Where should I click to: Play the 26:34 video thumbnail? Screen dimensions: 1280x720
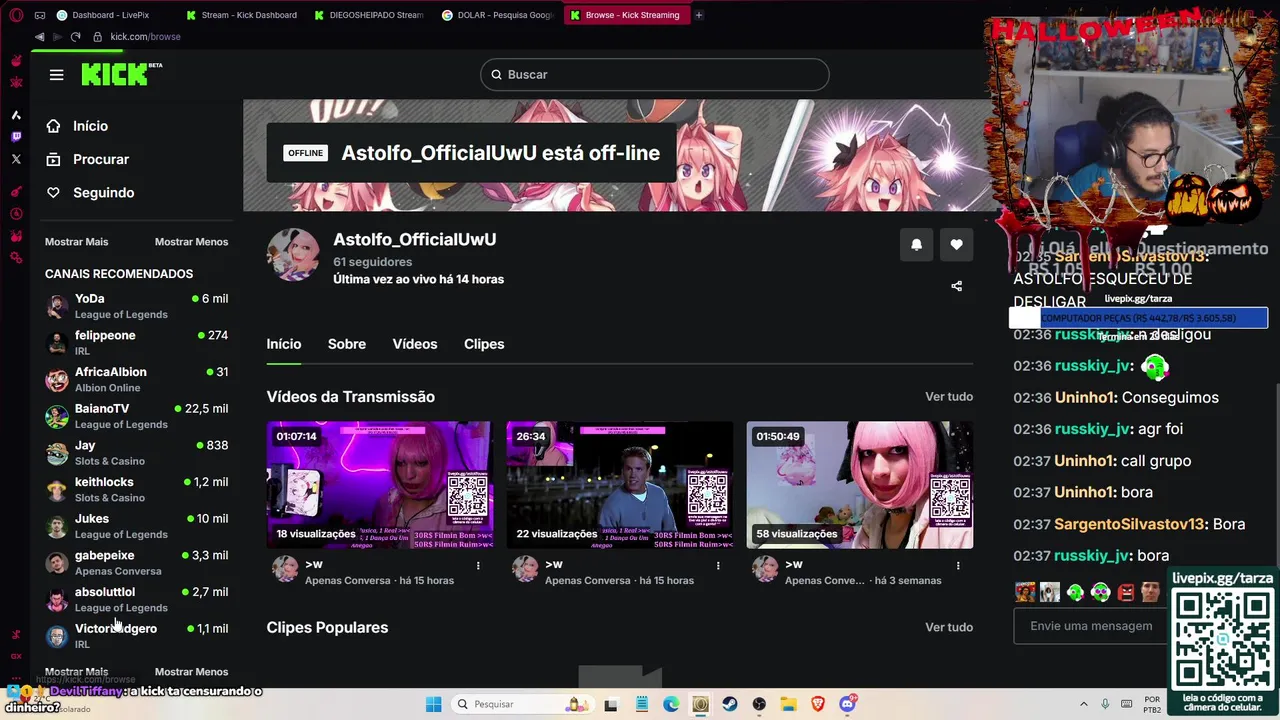(620, 485)
